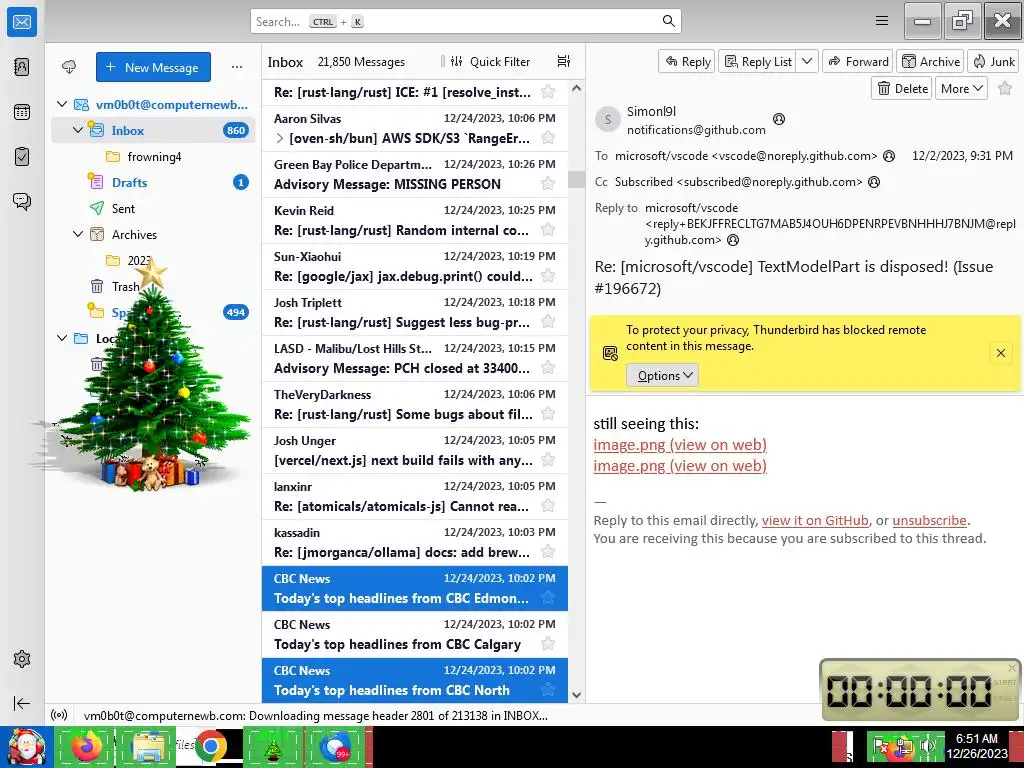
Task: Click the Santa start button
Action: click(x=26, y=747)
